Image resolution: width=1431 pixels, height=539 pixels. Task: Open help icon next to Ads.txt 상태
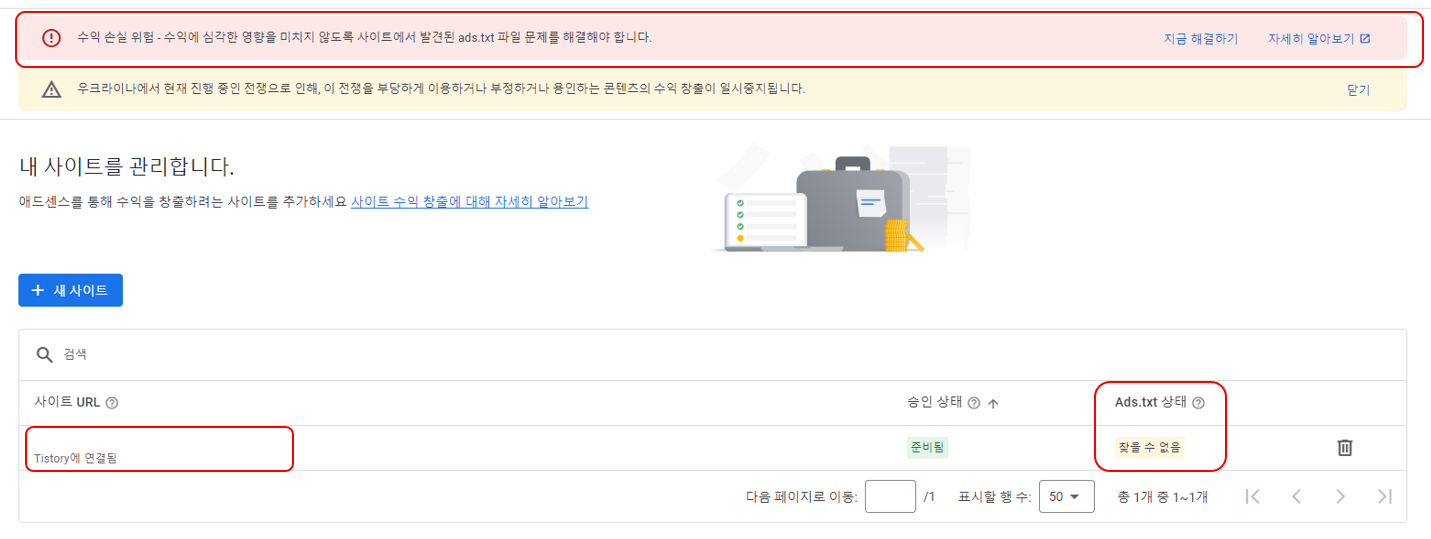1199,403
